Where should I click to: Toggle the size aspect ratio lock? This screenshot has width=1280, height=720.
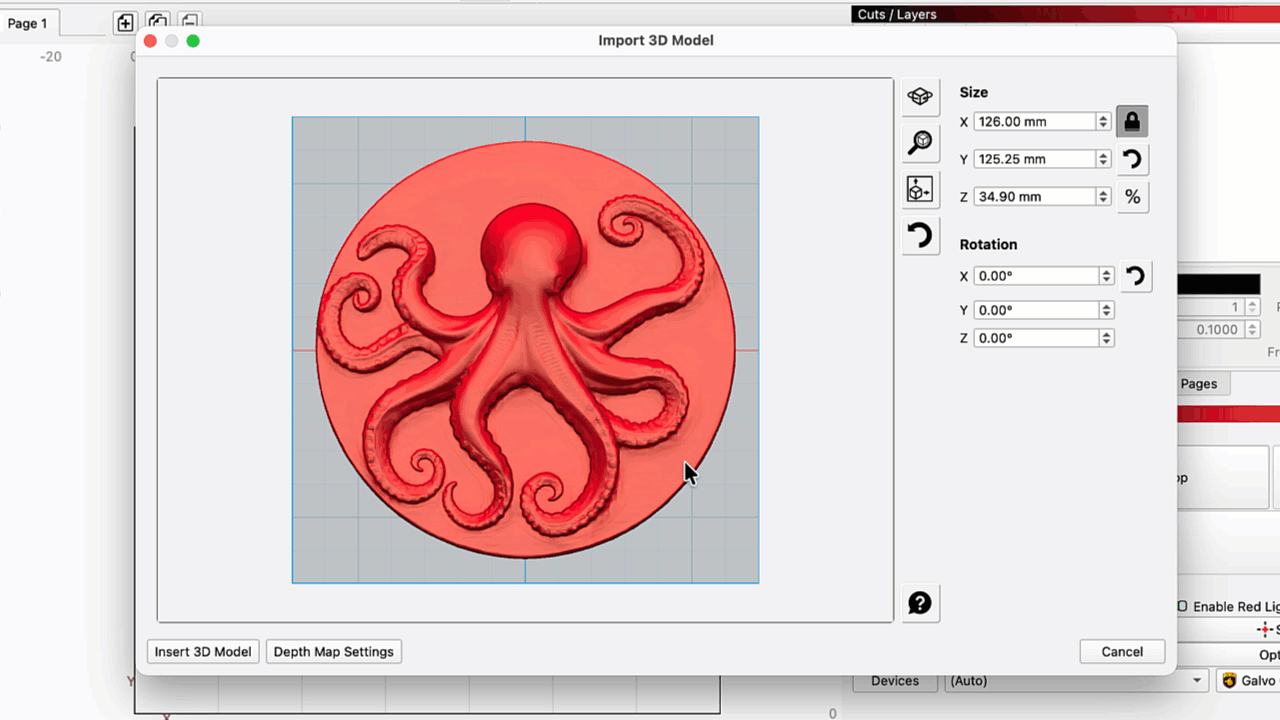coord(1132,121)
